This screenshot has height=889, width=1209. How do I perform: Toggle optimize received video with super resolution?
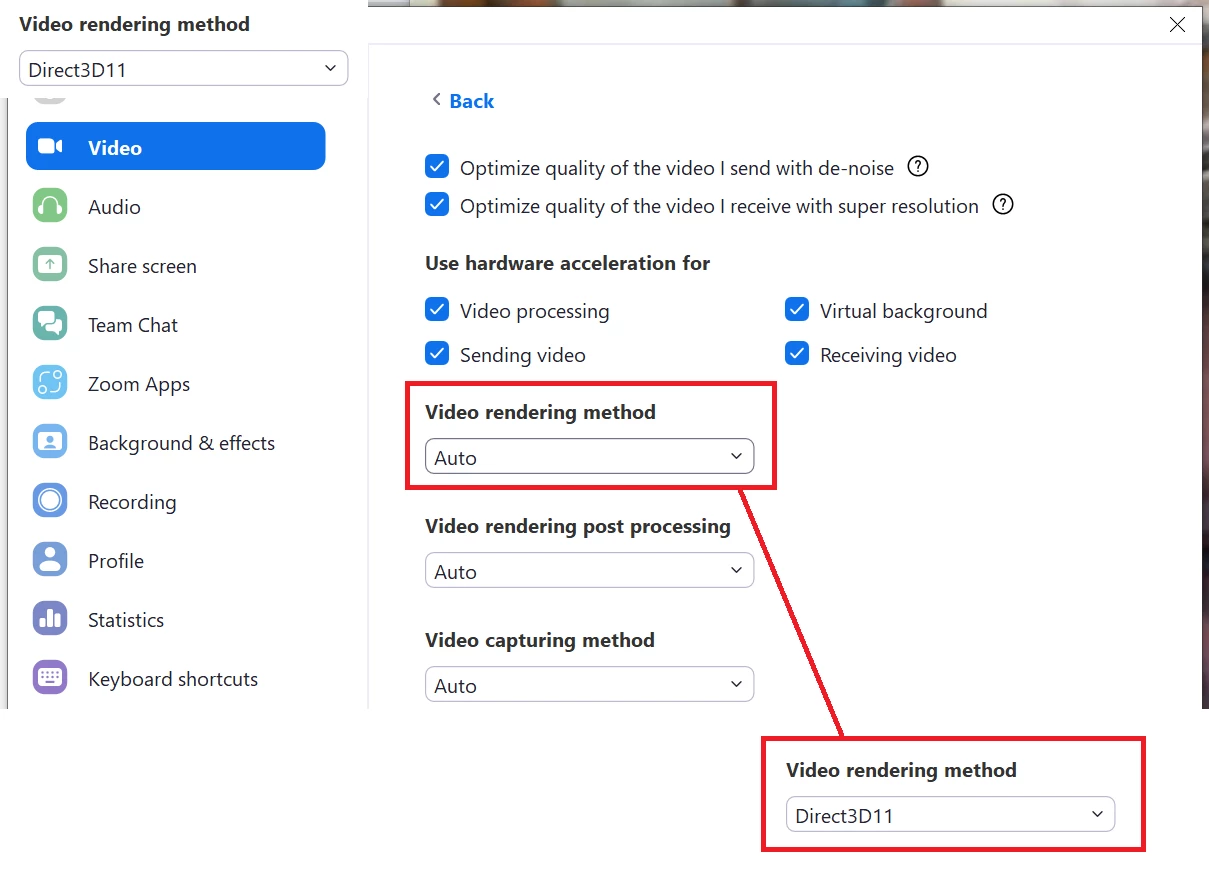437,205
